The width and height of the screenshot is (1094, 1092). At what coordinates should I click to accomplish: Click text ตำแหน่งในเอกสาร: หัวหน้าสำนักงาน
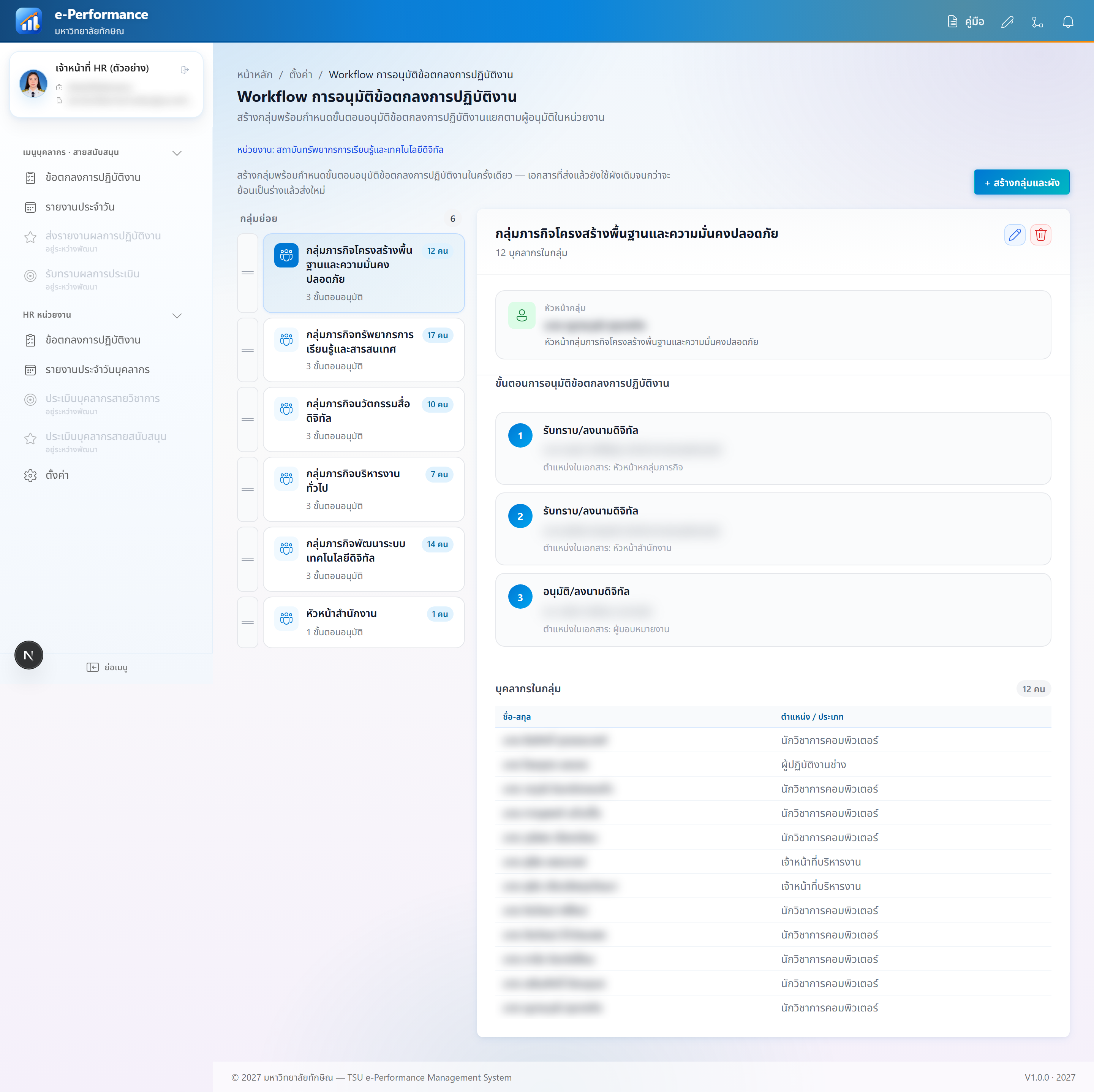coord(607,548)
